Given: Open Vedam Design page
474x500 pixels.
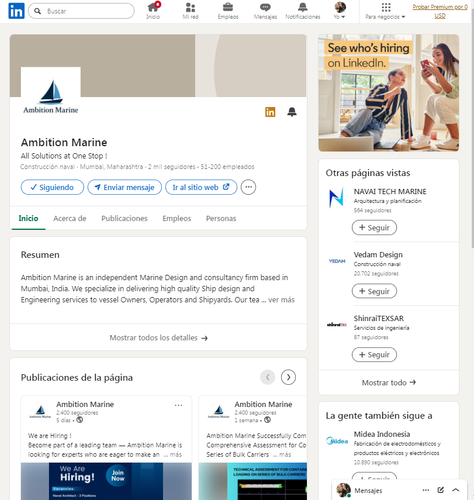Looking at the screenshot, I should (x=378, y=255).
